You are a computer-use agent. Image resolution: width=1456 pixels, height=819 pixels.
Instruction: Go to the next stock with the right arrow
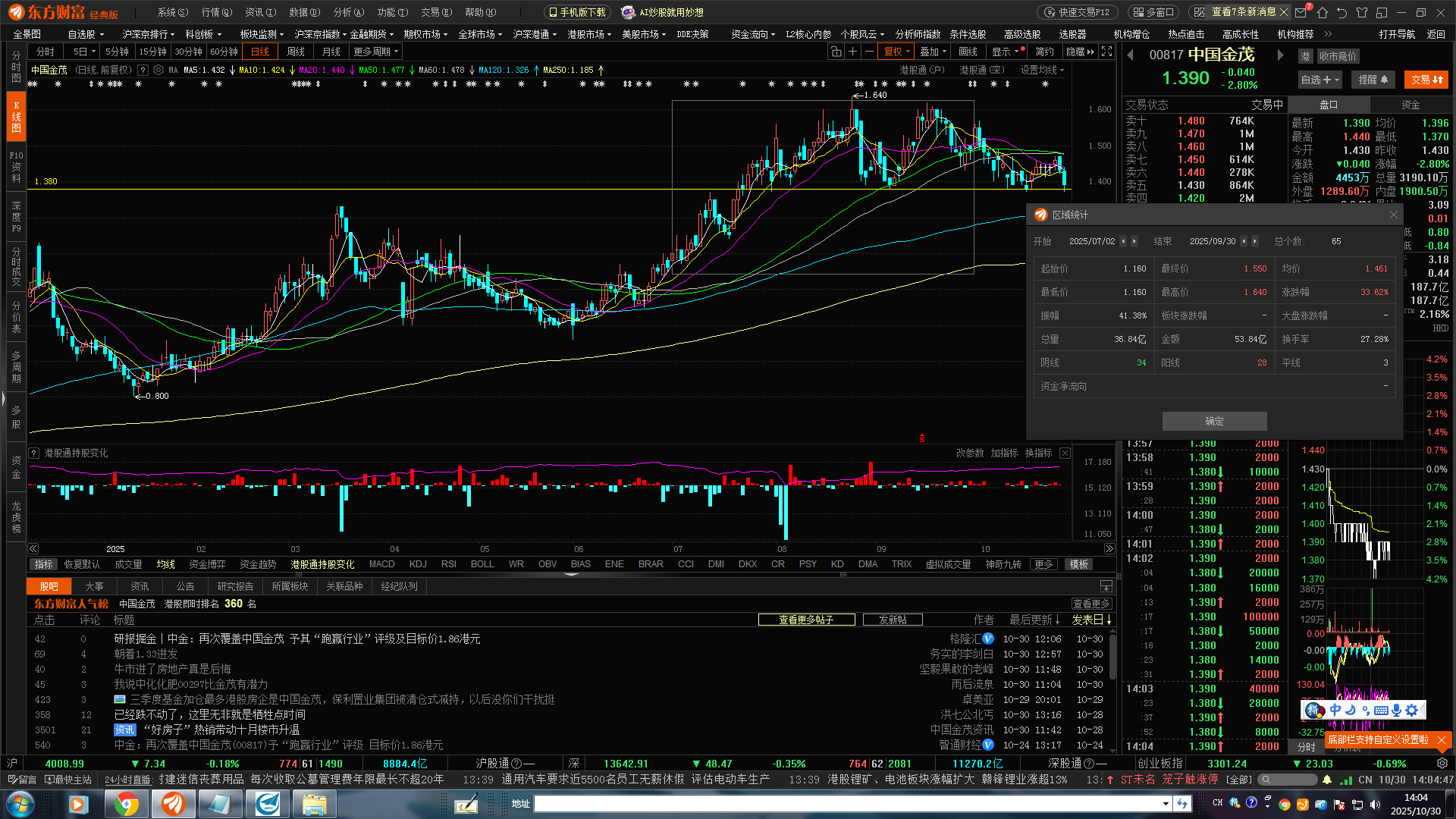click(1280, 55)
